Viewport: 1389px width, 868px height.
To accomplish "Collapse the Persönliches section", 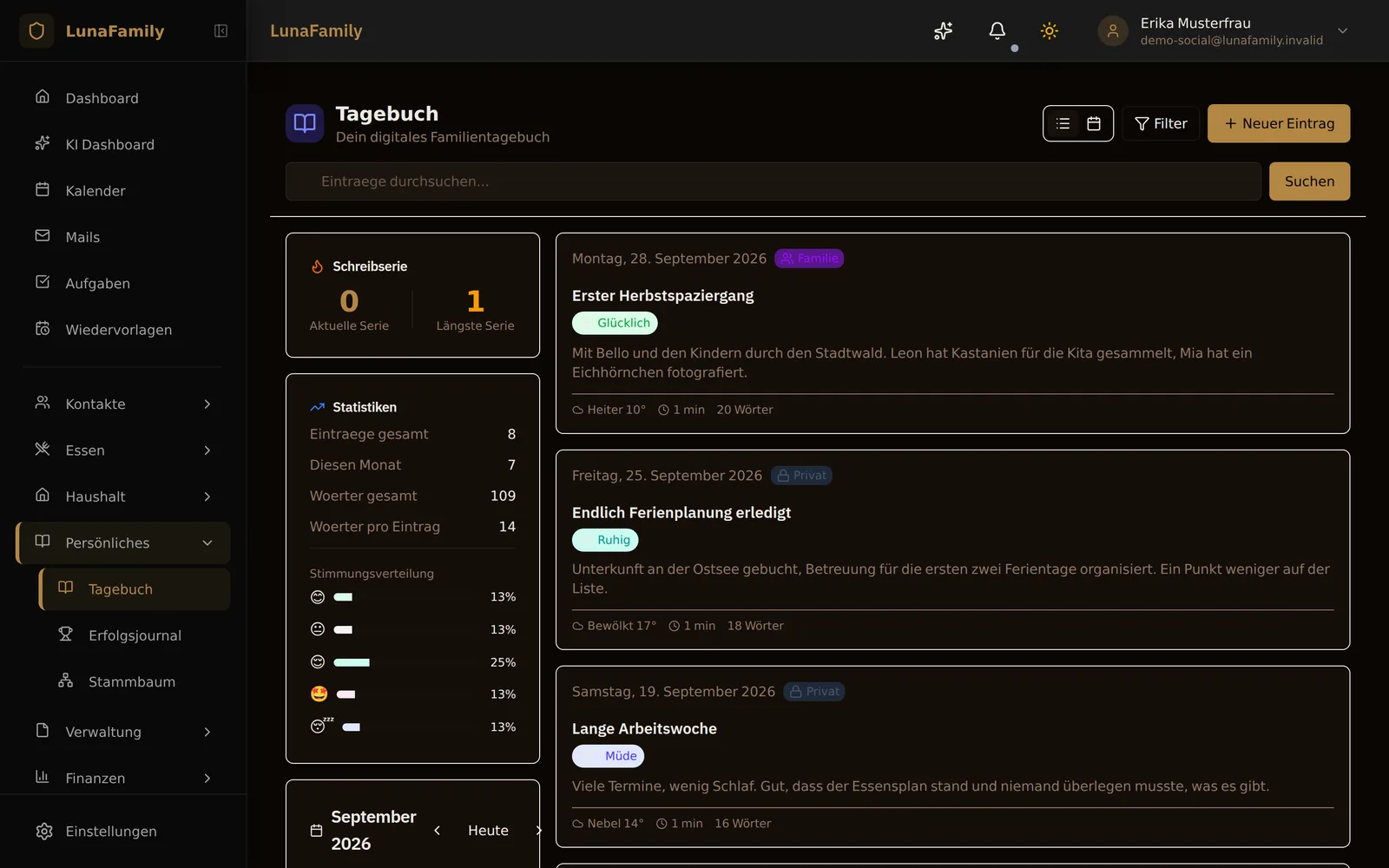I will coord(123,543).
